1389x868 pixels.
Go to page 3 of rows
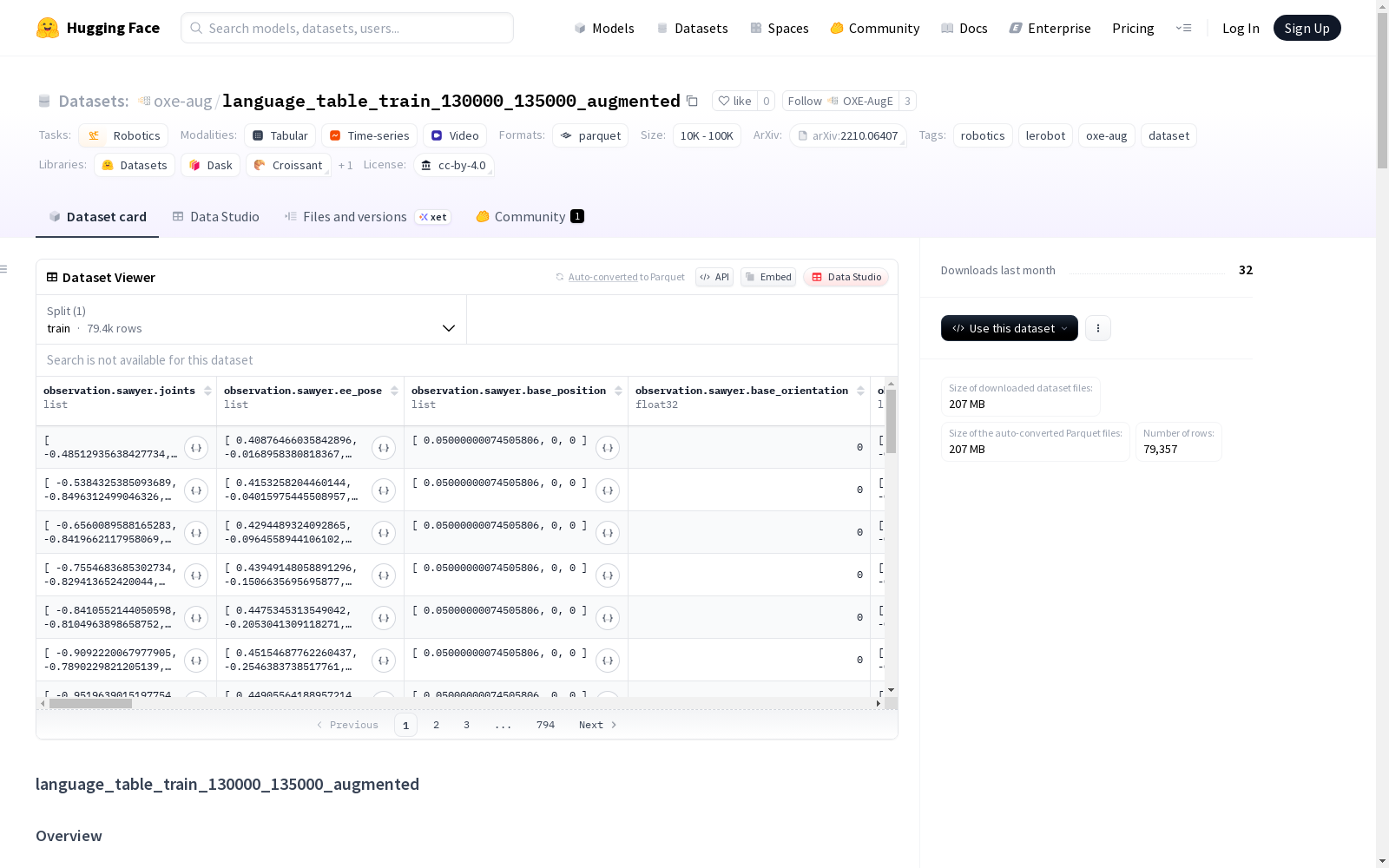click(466, 725)
